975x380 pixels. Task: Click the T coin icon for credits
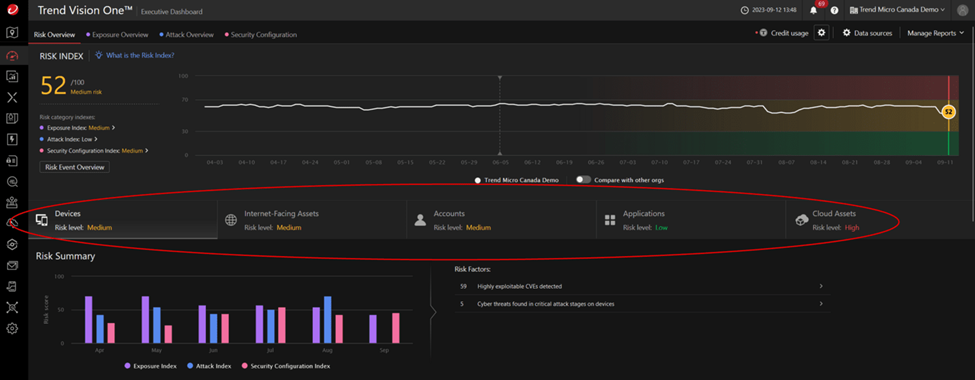[763, 33]
